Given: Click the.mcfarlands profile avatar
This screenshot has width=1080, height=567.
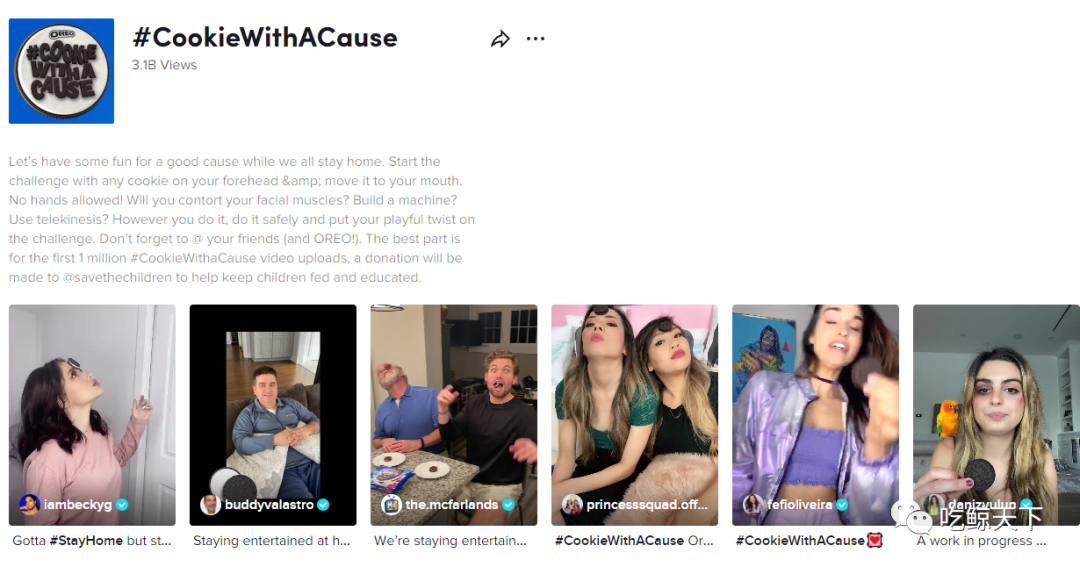Looking at the screenshot, I should click(x=391, y=504).
